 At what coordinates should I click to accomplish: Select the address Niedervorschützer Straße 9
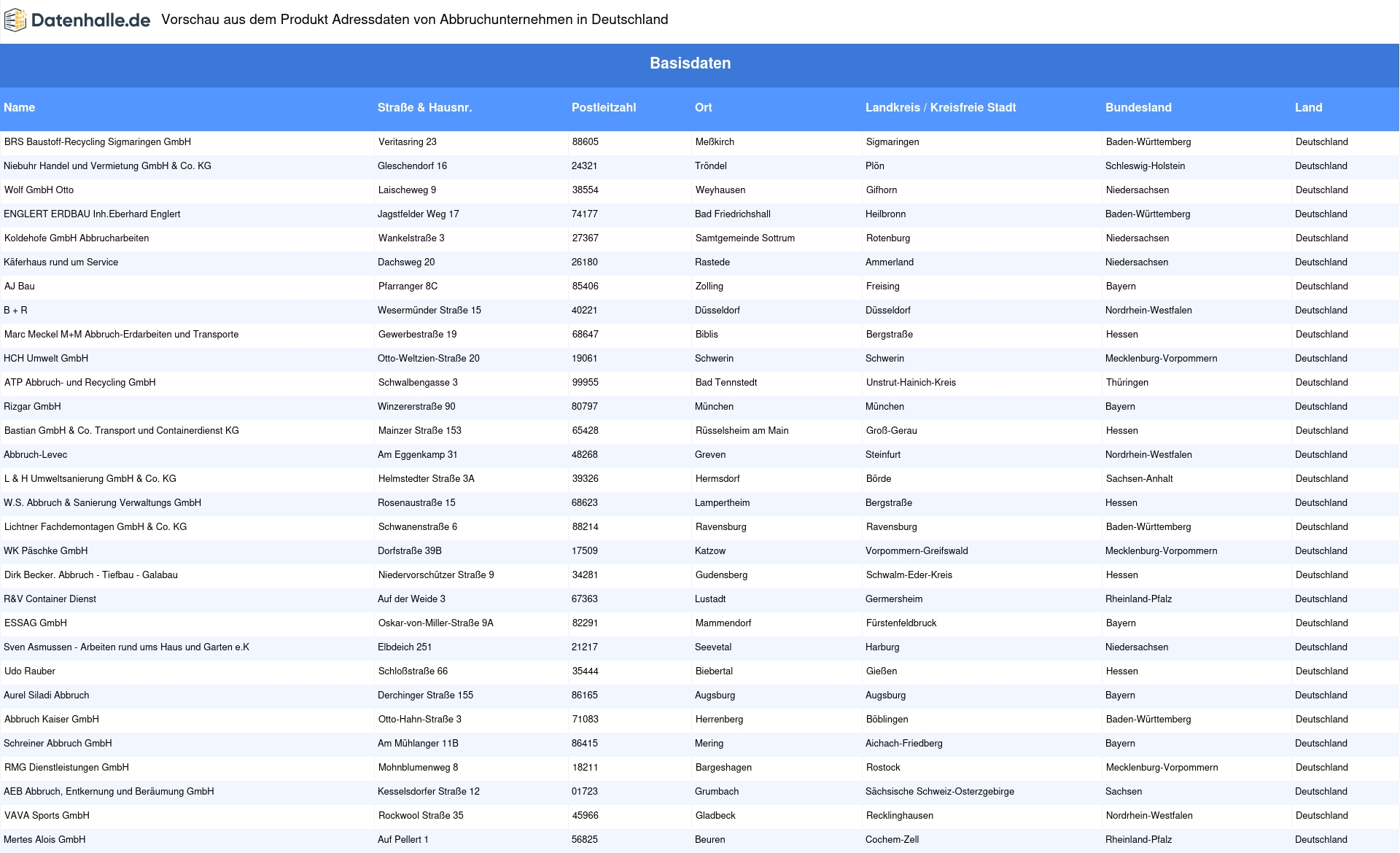[436, 575]
